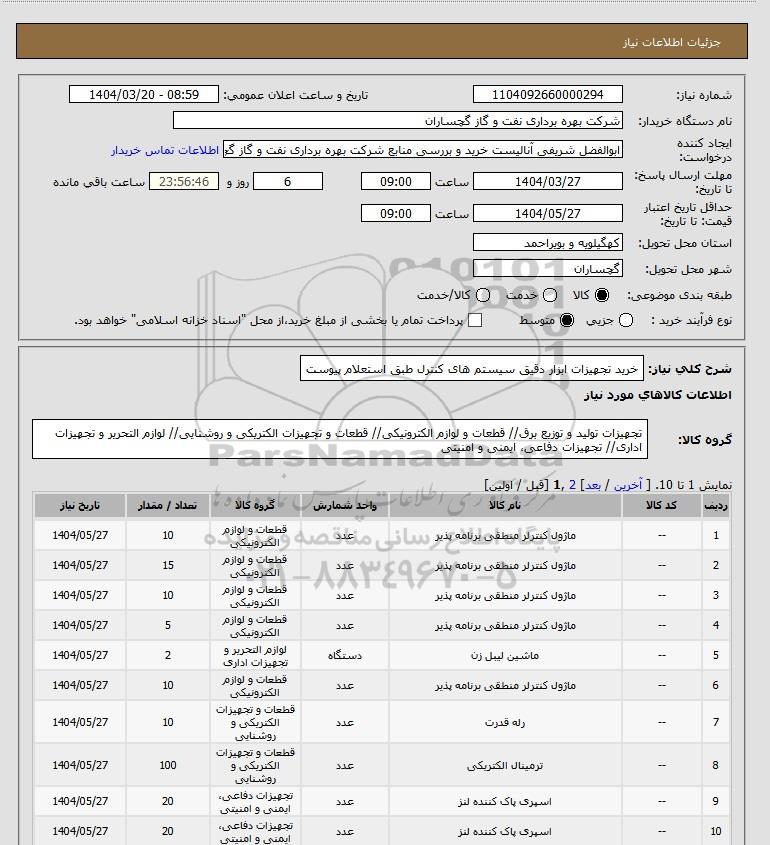Select item name ترمینال الکتریکی
Viewport: 770px width, 845px height.
pos(505,765)
